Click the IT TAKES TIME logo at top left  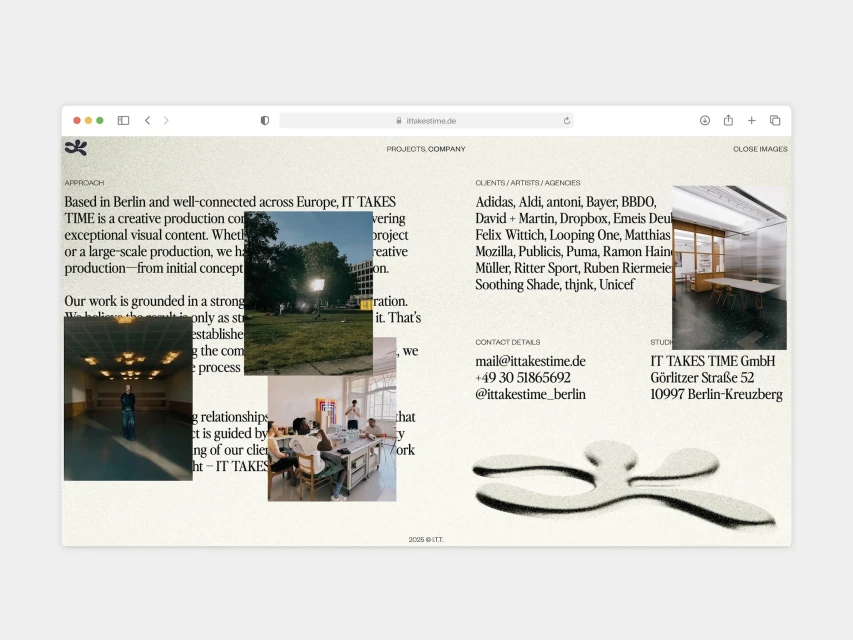click(x=76, y=148)
